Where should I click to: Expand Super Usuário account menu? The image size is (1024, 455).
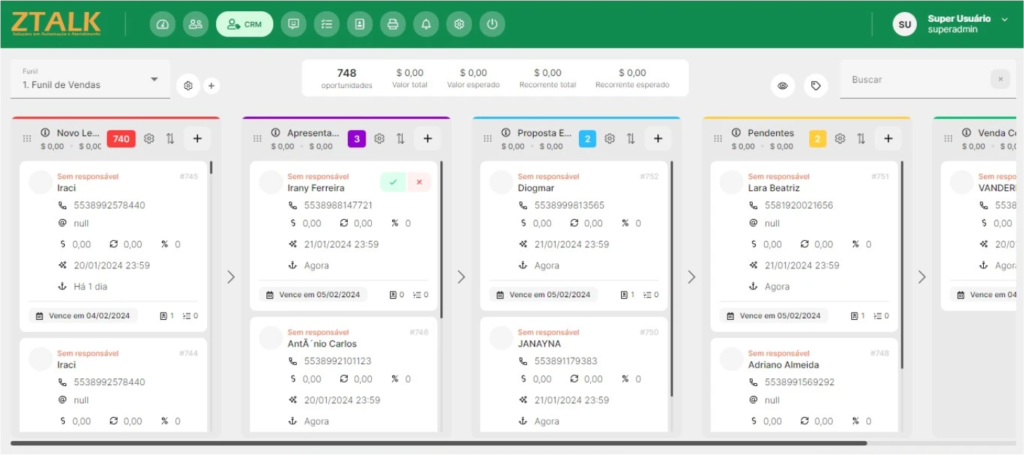coord(1004,20)
